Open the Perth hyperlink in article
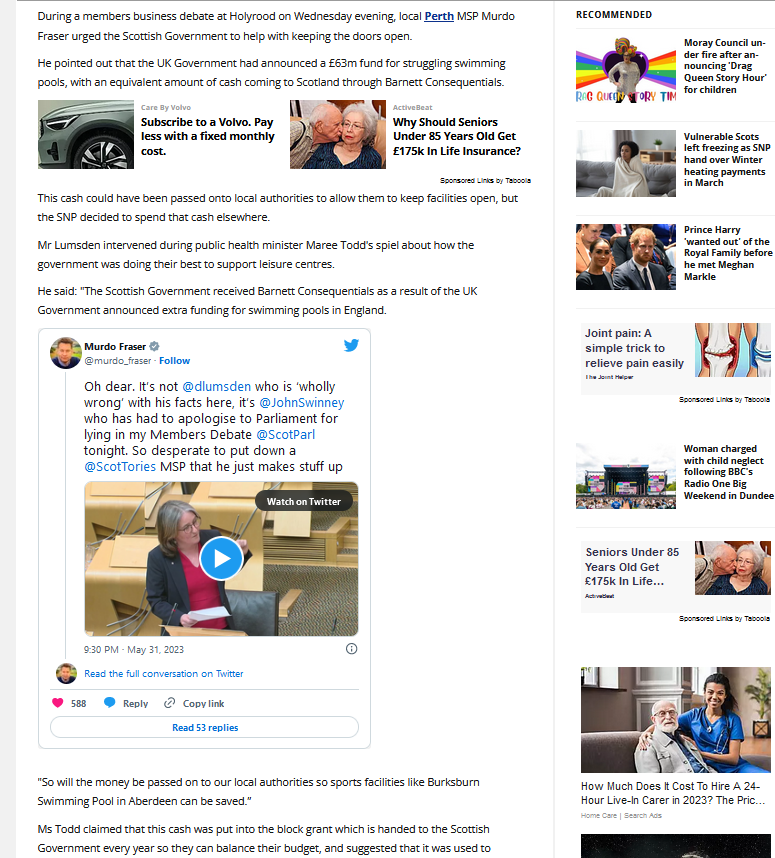Screen dimensions: 775x858 point(439,16)
